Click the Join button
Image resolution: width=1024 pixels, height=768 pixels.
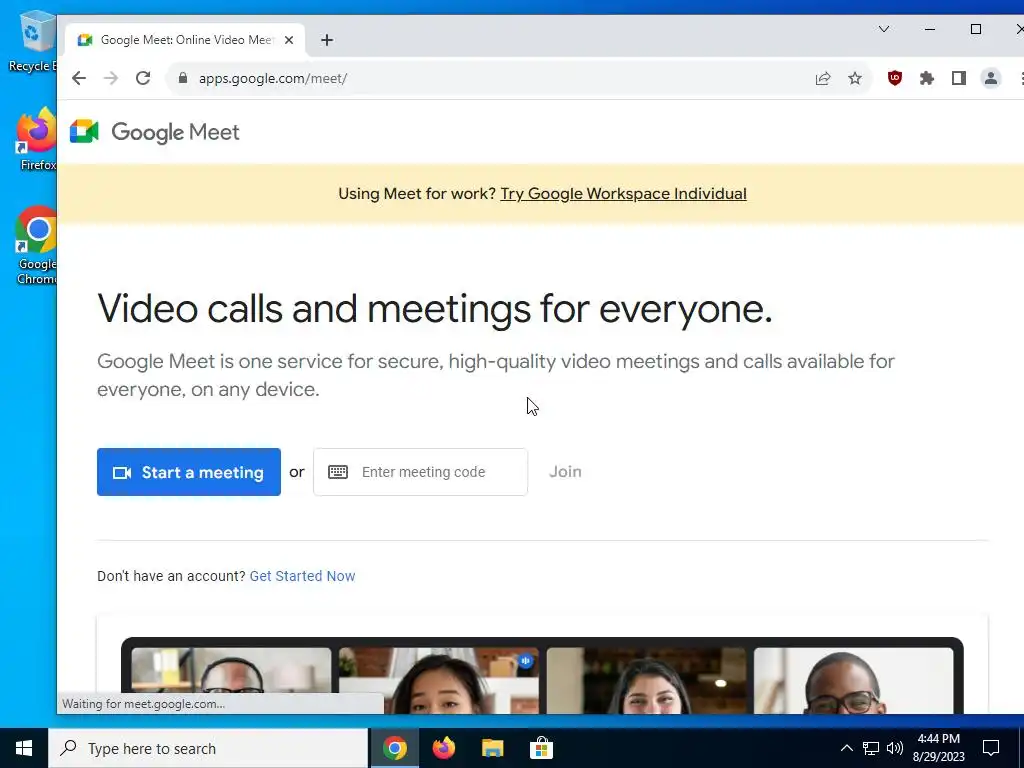(x=565, y=472)
